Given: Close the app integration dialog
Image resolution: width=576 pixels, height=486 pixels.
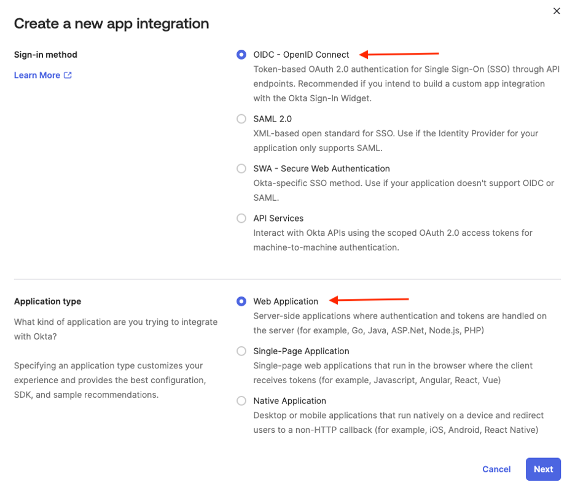Looking at the screenshot, I should point(557,11).
